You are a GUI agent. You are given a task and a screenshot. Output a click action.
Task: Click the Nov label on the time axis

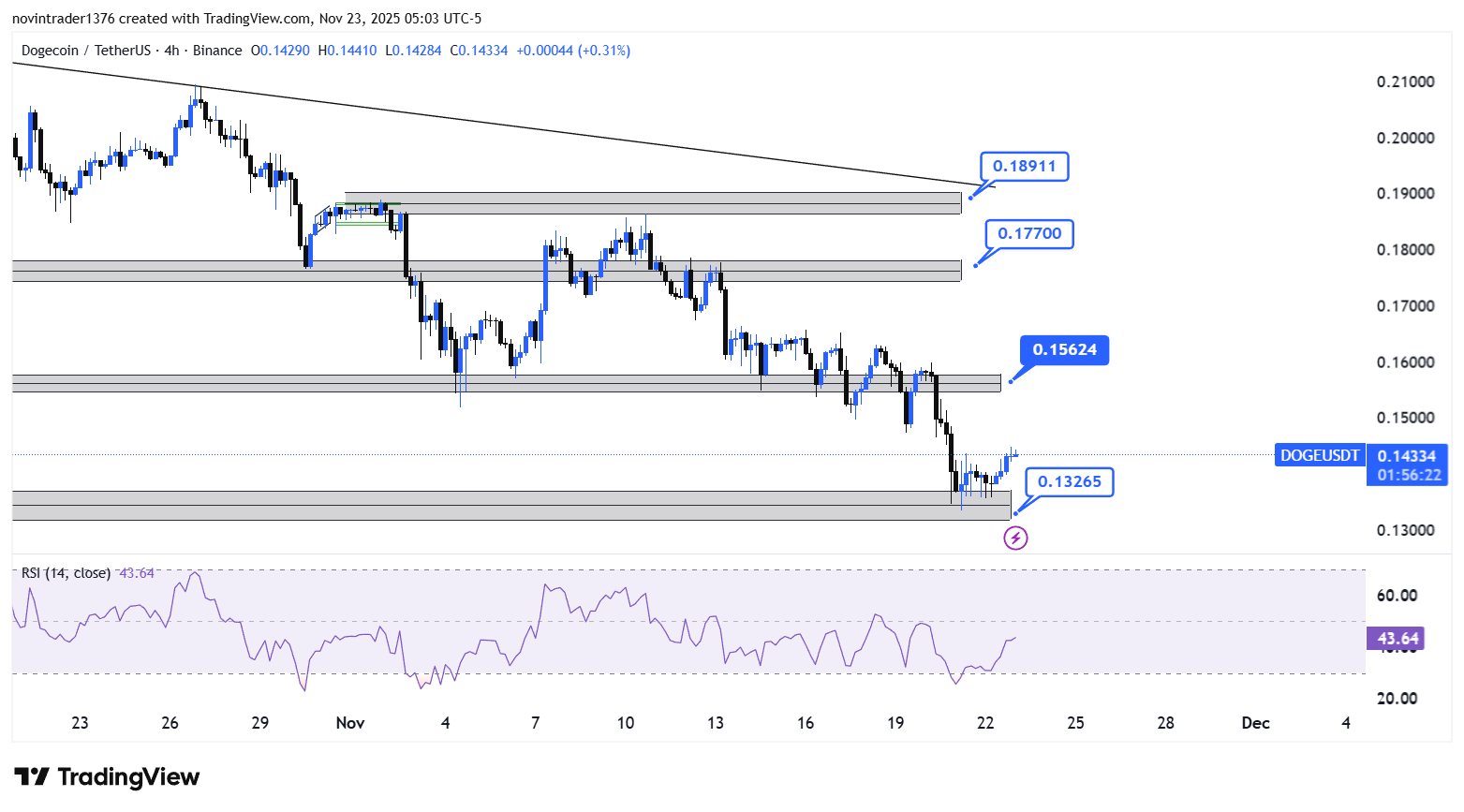(349, 723)
